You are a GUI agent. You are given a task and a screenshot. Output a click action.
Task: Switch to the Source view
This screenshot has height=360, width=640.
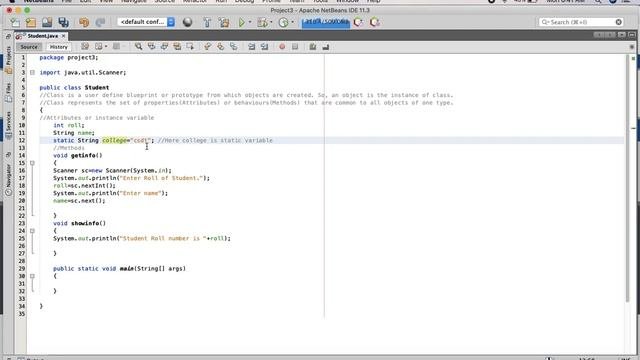tap(29, 47)
